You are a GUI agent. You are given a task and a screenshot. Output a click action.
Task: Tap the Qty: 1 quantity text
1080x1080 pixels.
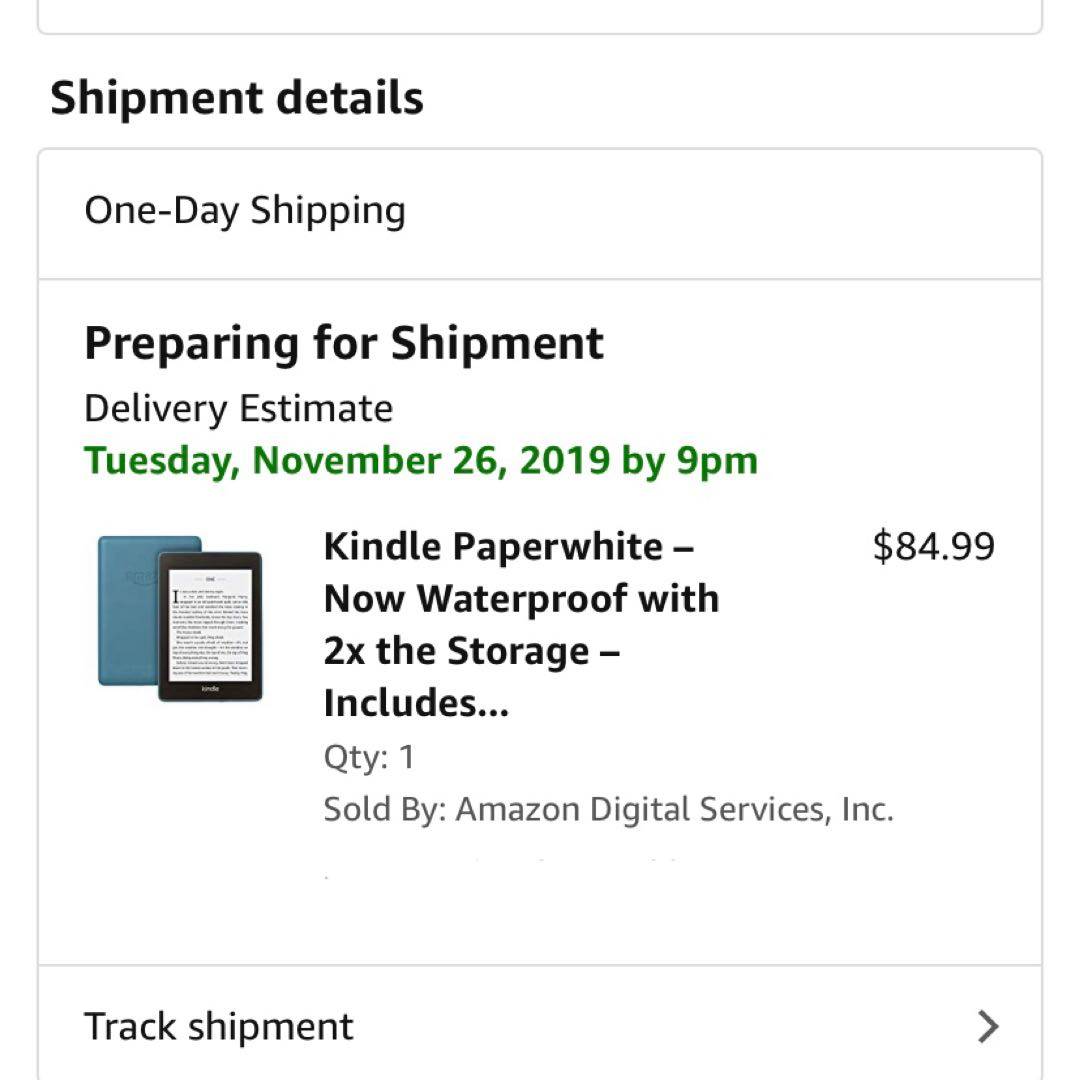point(369,757)
